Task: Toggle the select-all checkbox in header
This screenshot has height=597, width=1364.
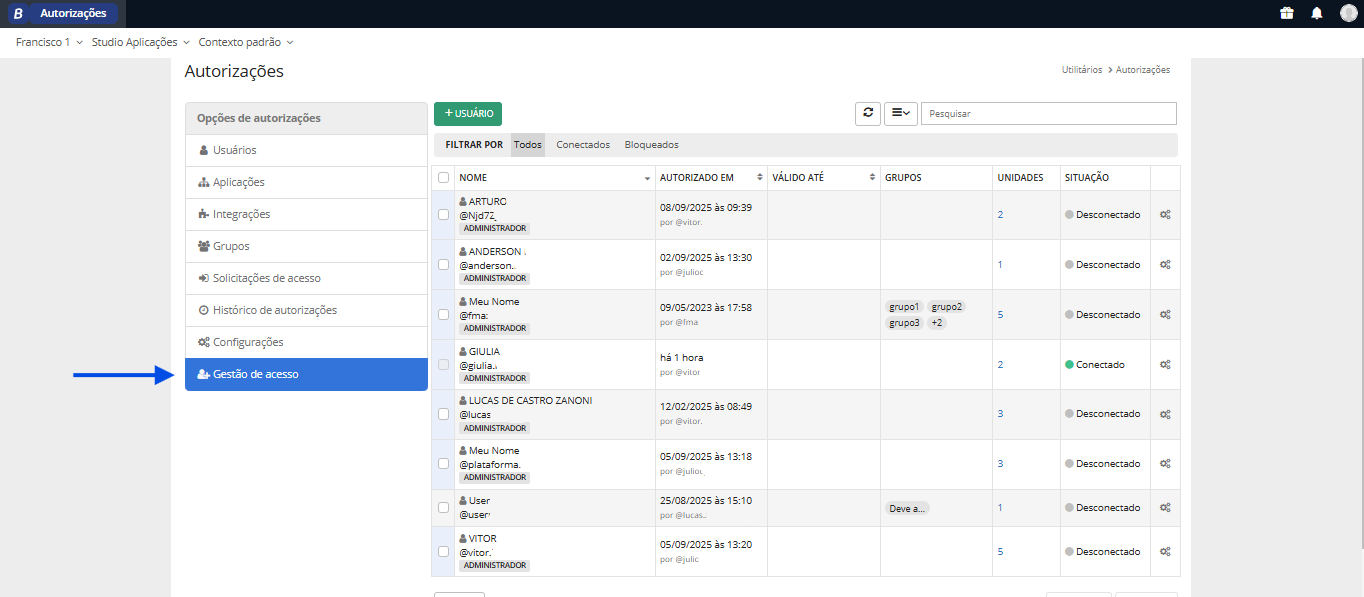Action: click(x=444, y=178)
